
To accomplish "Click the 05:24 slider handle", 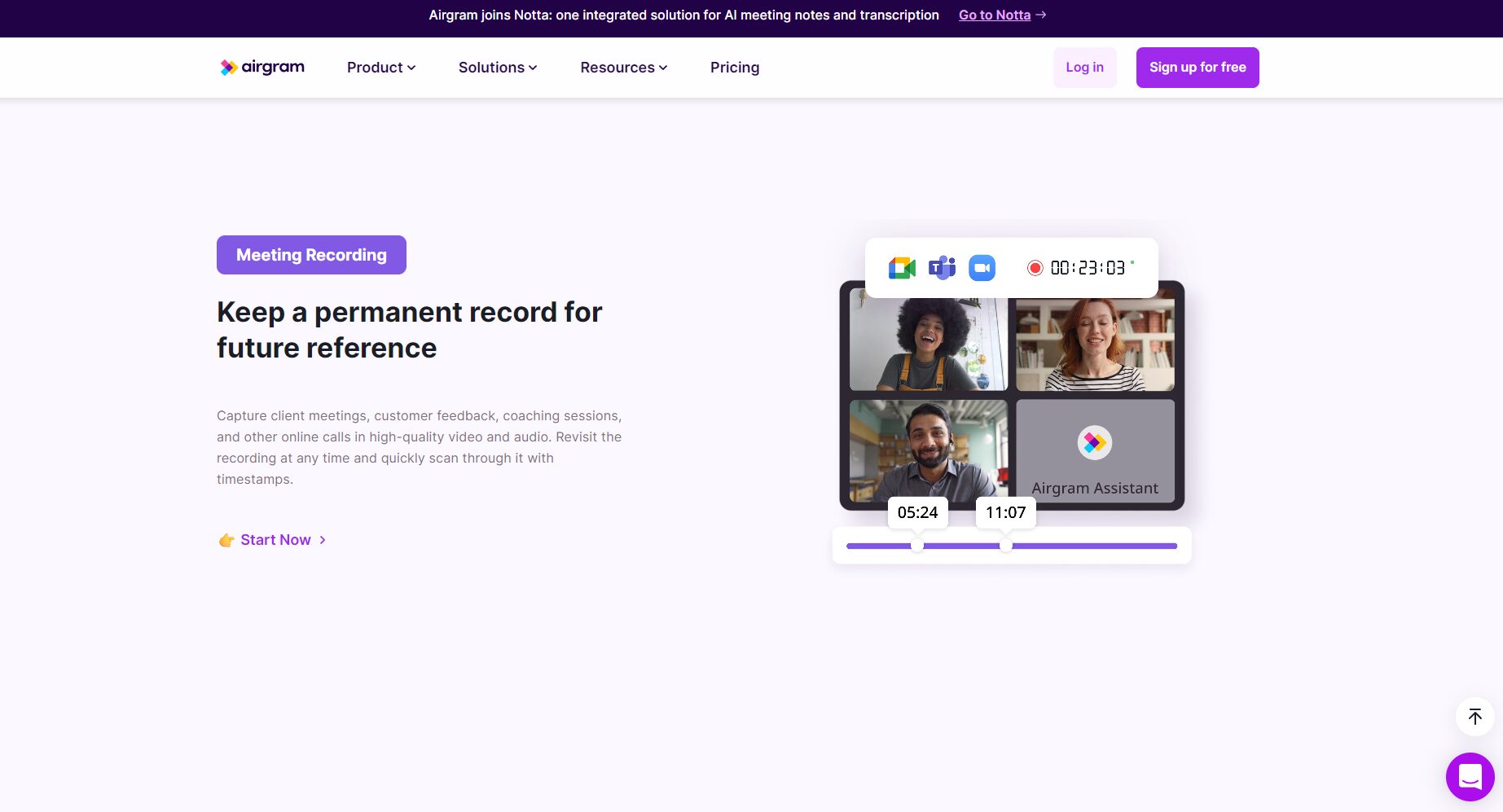I will click(x=917, y=546).
